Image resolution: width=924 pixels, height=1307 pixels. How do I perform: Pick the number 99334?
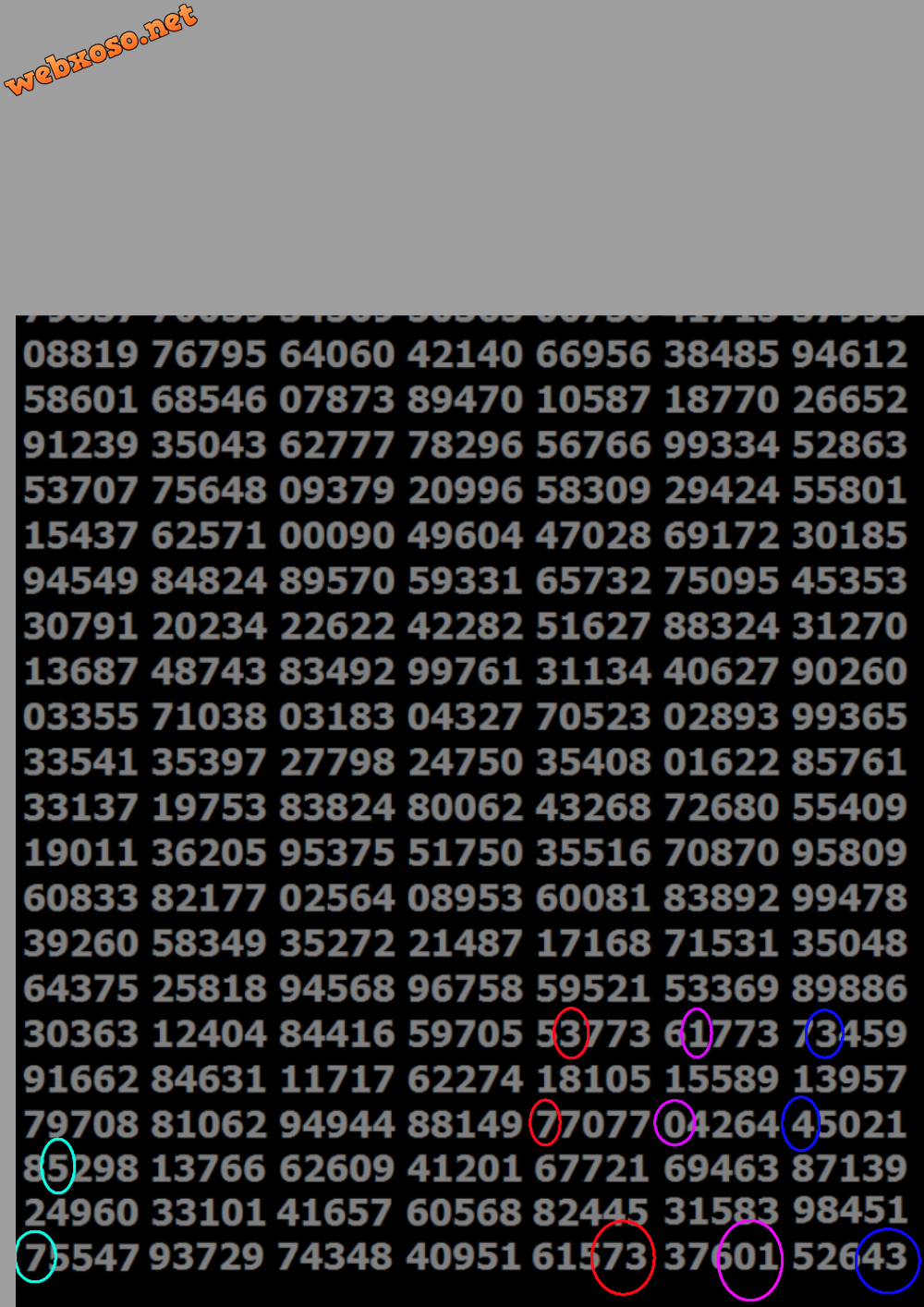tap(722, 445)
